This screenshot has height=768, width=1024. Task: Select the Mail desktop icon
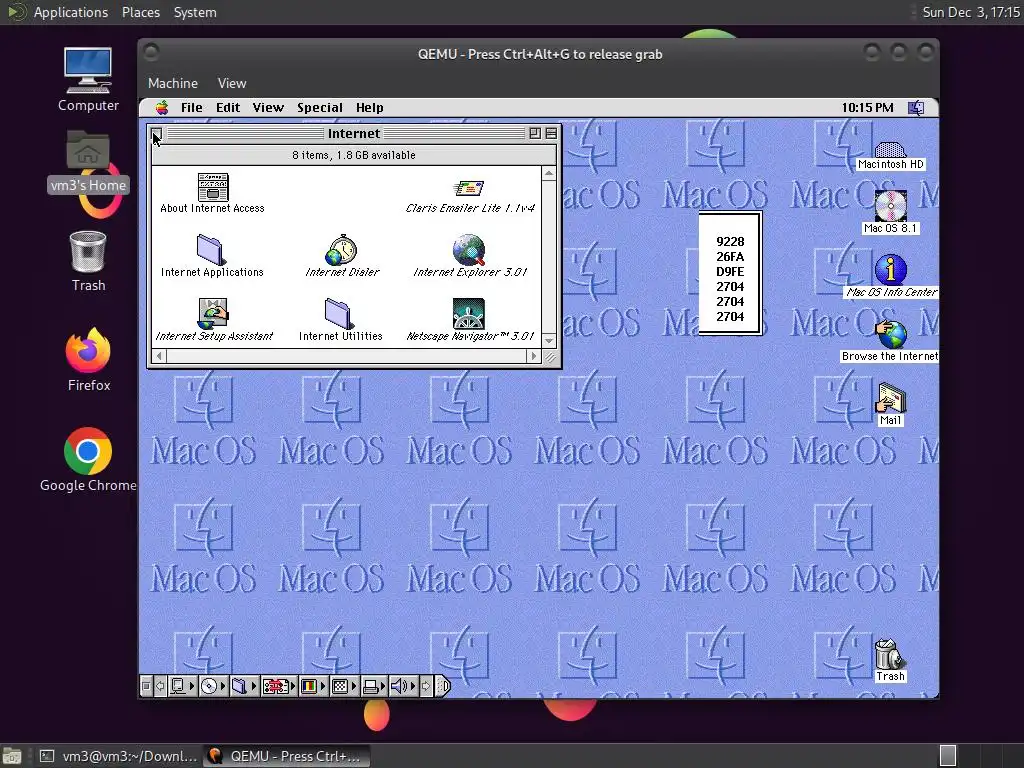click(891, 397)
